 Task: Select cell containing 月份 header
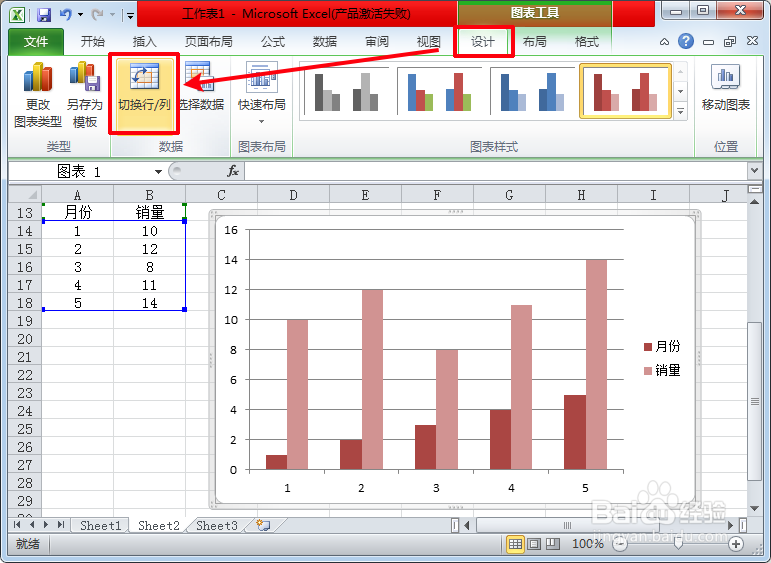[x=78, y=212]
